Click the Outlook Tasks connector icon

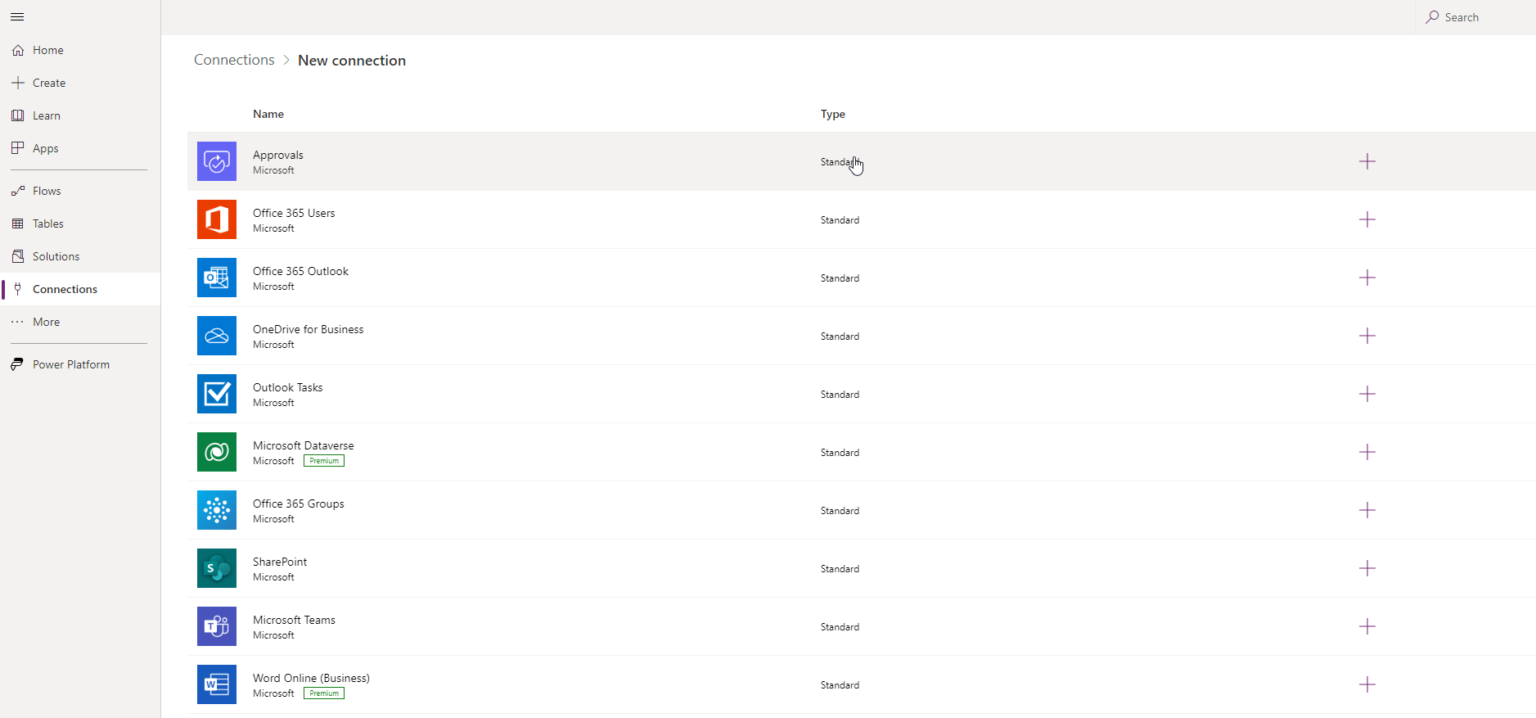coord(216,393)
